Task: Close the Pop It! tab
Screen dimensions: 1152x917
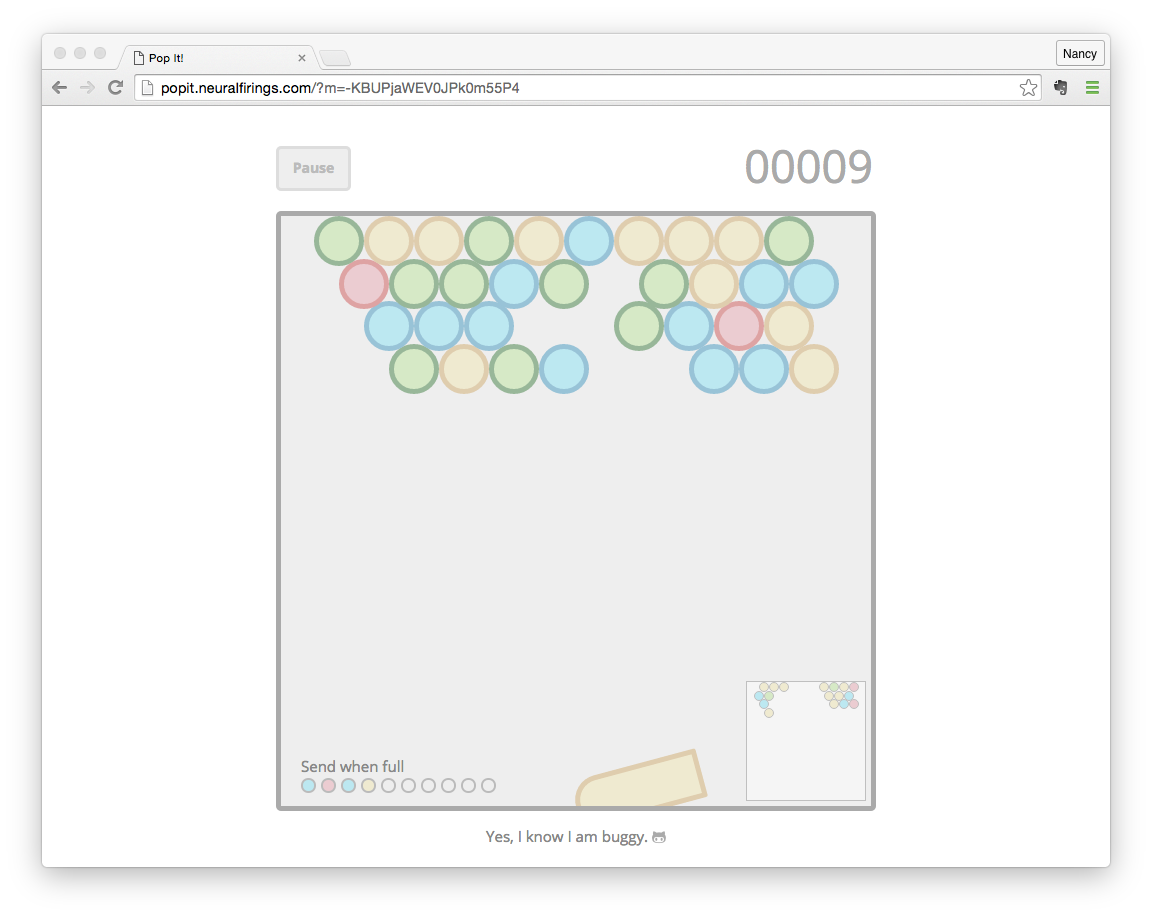Action: [302, 58]
